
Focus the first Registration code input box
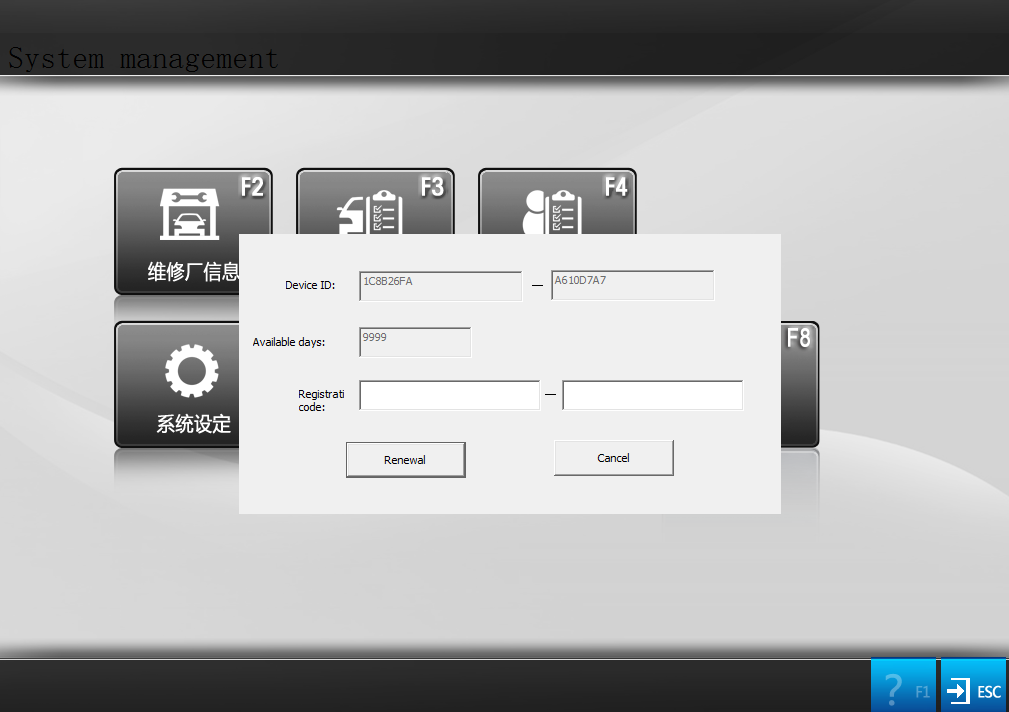pyautogui.click(x=449, y=395)
